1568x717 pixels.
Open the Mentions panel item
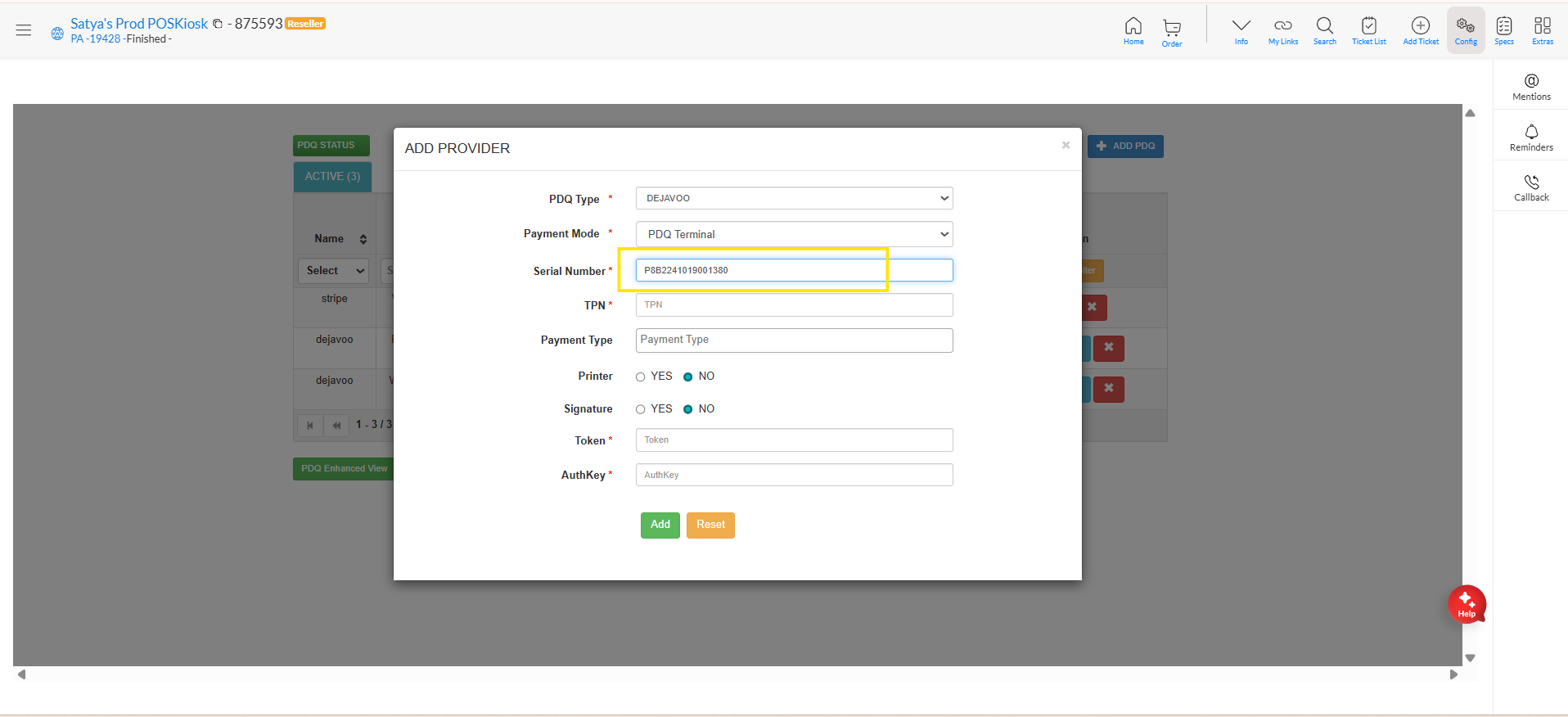[x=1530, y=86]
